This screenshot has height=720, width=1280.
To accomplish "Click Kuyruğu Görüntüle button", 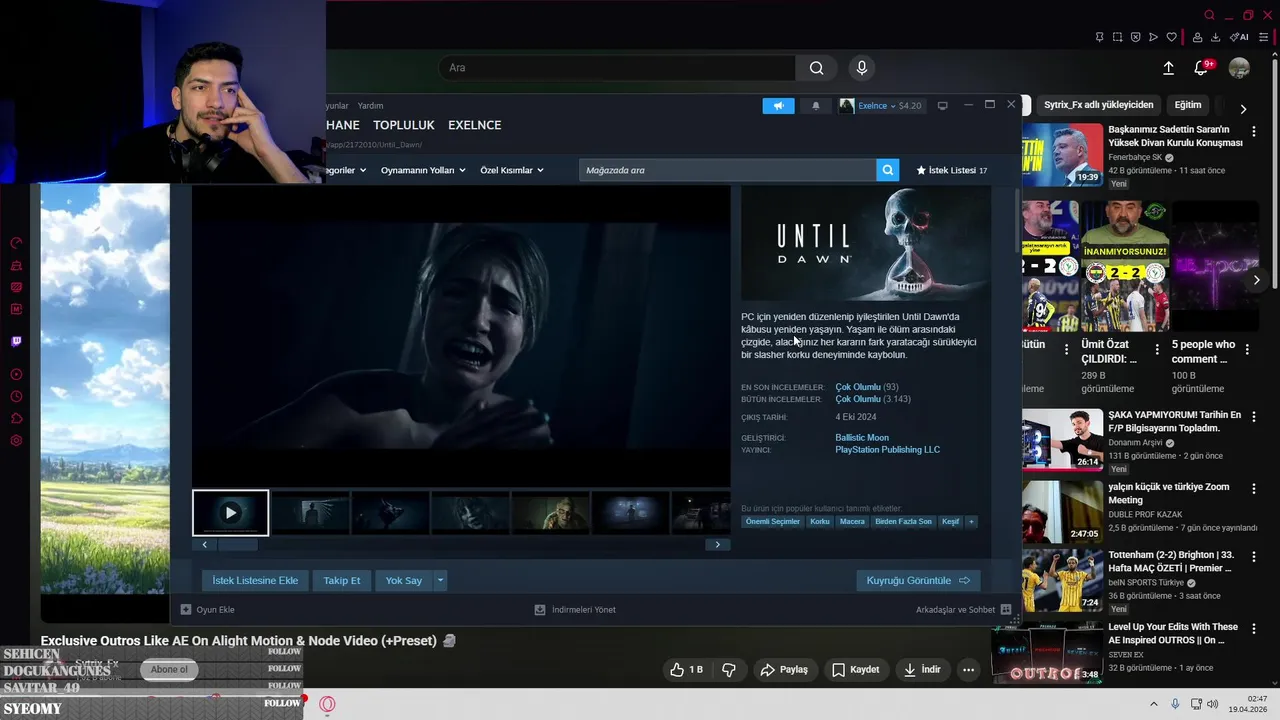I will coord(918,580).
